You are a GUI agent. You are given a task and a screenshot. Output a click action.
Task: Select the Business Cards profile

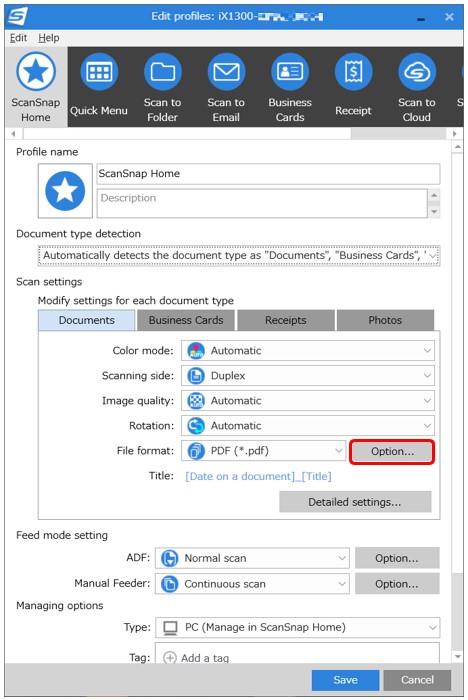[290, 87]
